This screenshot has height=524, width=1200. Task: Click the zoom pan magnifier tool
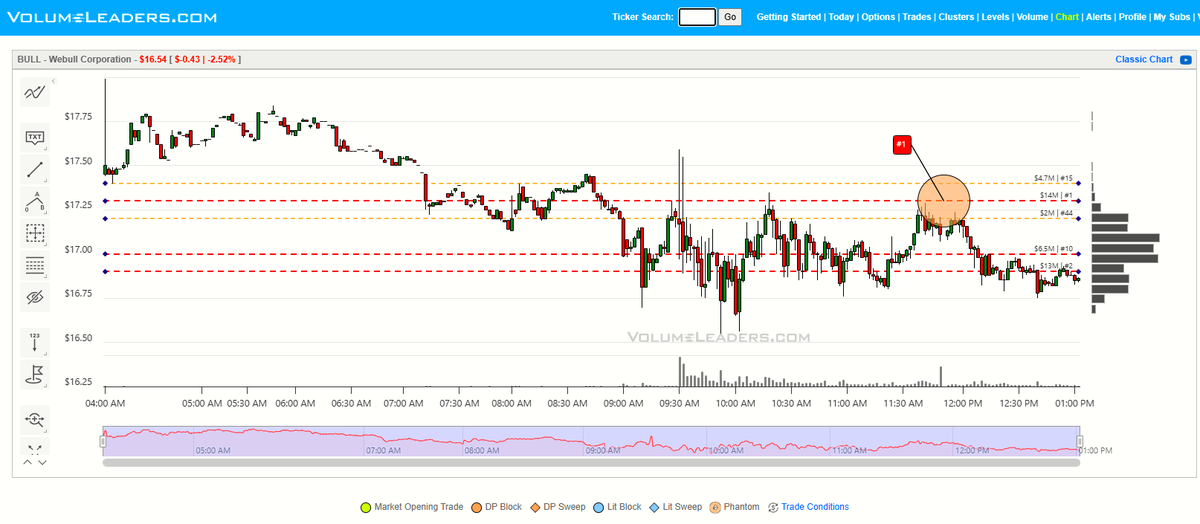35,418
